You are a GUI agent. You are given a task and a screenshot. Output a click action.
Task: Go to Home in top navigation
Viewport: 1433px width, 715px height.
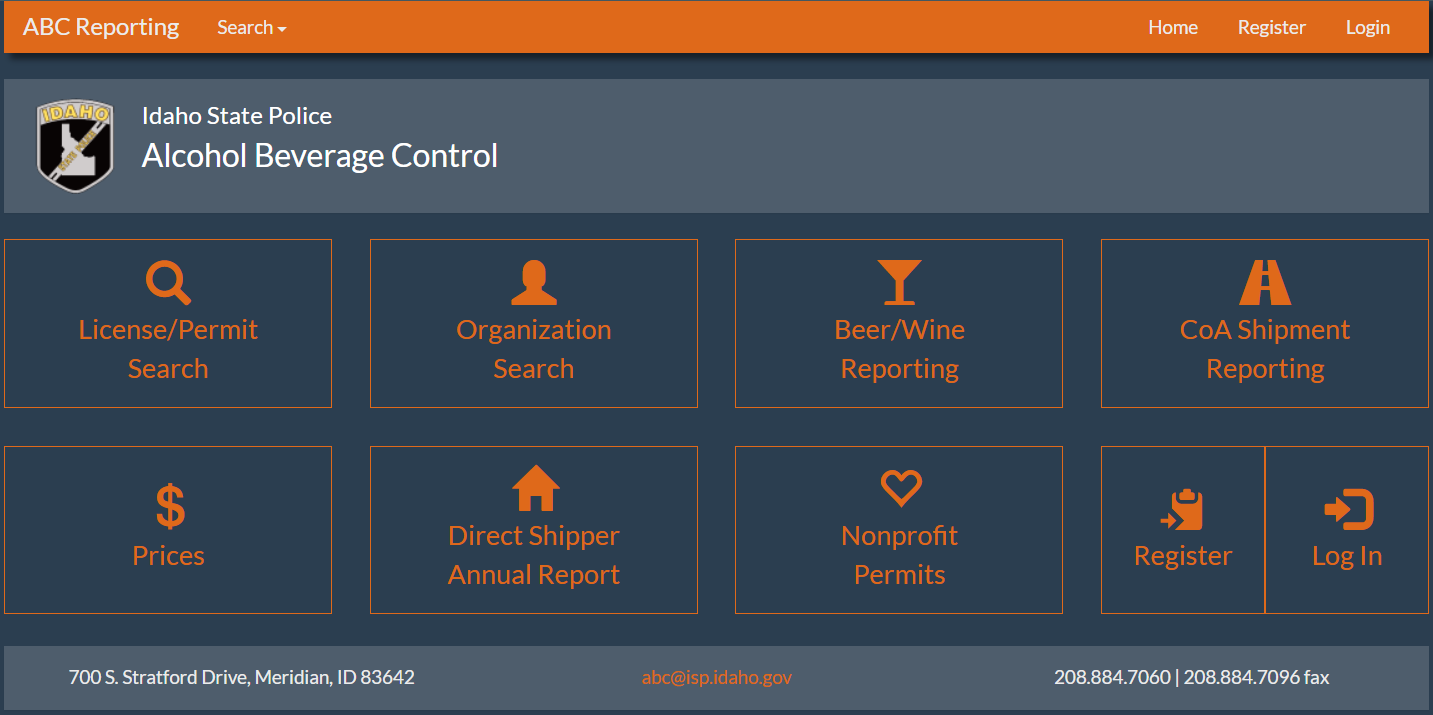click(x=1172, y=28)
